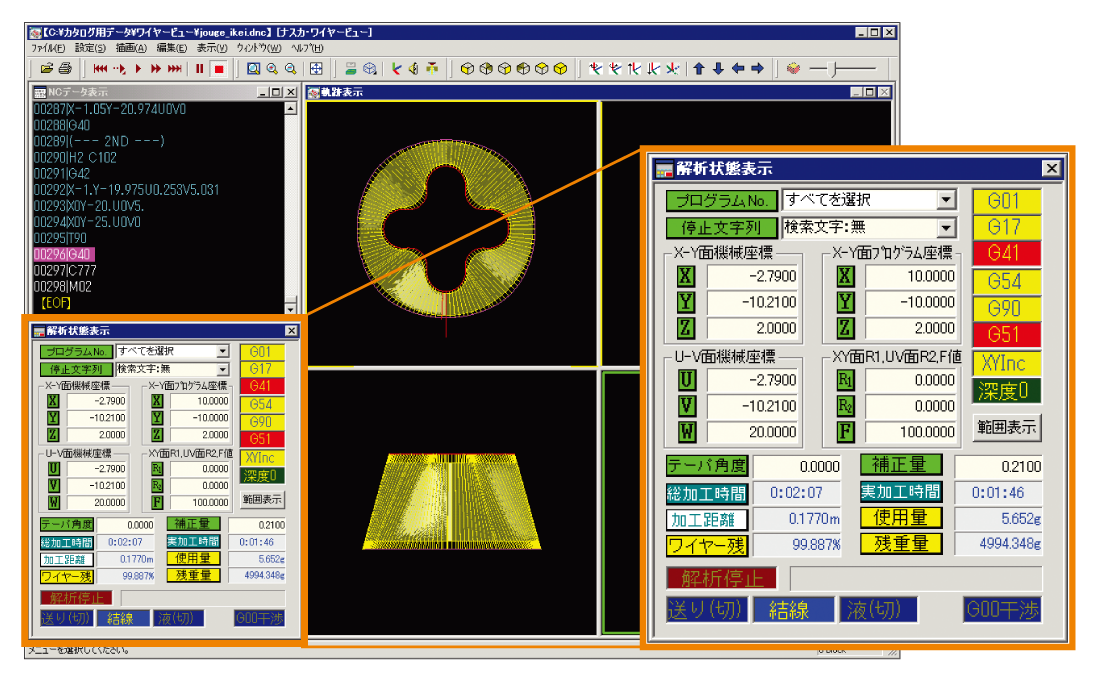Click テーパ角度 button in enlarged panel
Image resolution: width=1094 pixels, height=680 pixels.
pos(707,465)
